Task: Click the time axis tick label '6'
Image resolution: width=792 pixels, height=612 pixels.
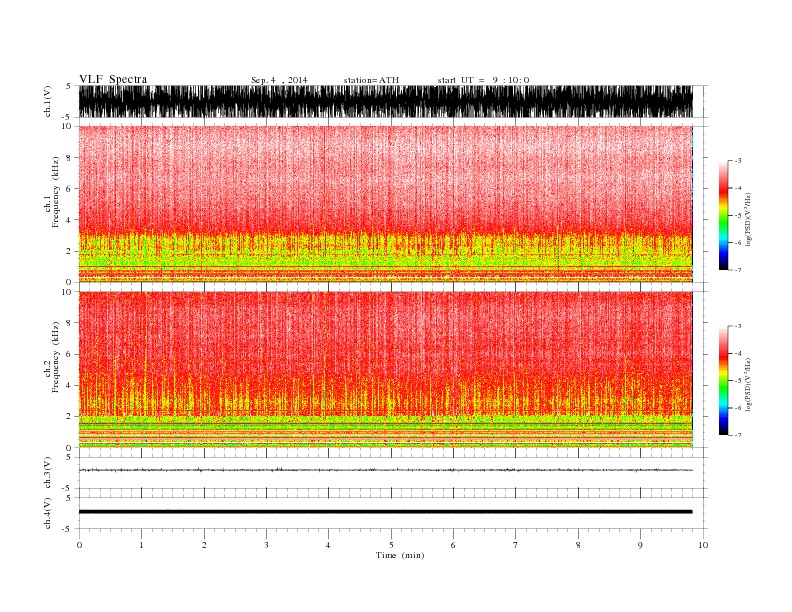Action: tap(453, 545)
